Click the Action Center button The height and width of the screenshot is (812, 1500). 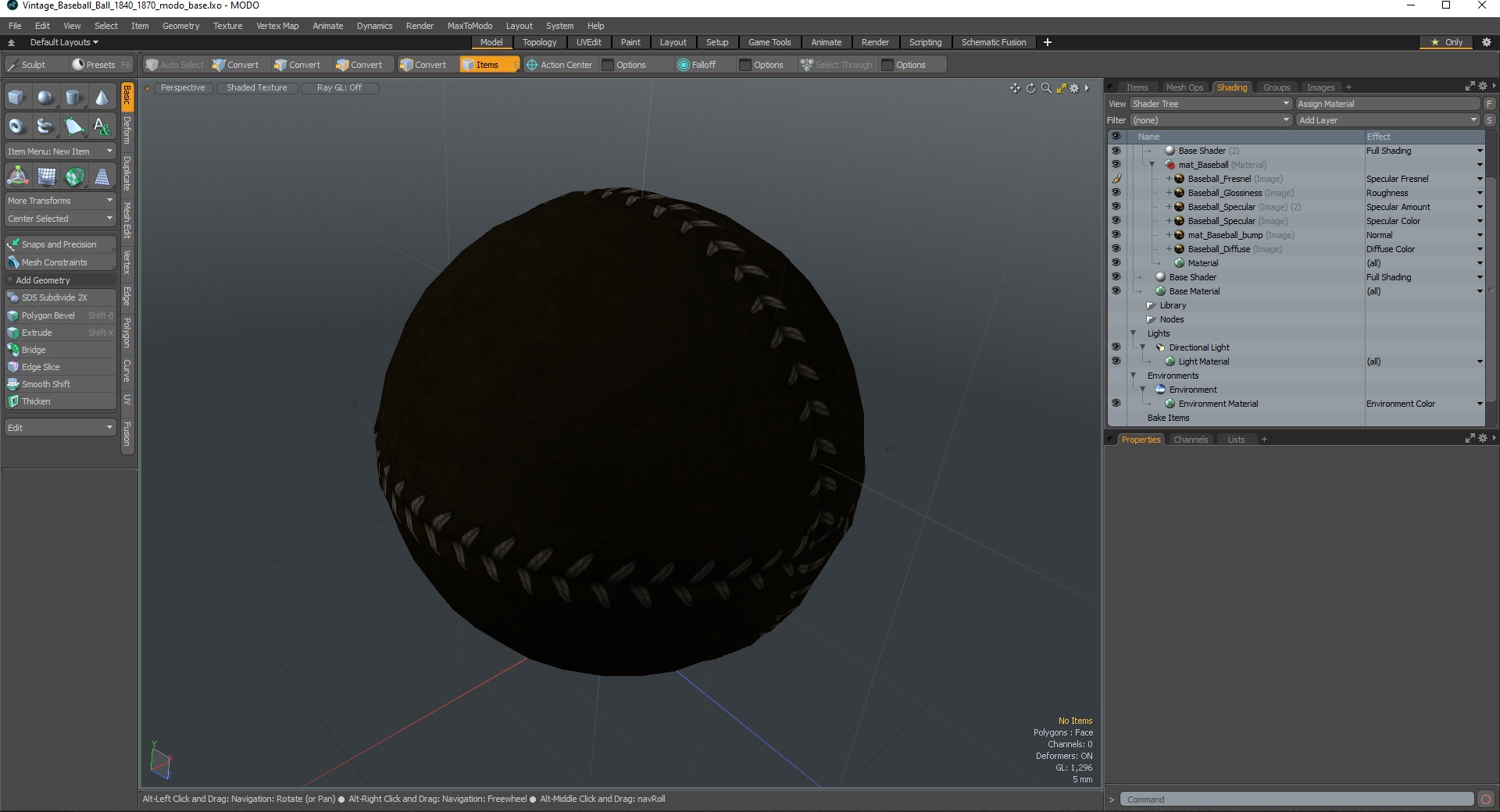[559, 65]
